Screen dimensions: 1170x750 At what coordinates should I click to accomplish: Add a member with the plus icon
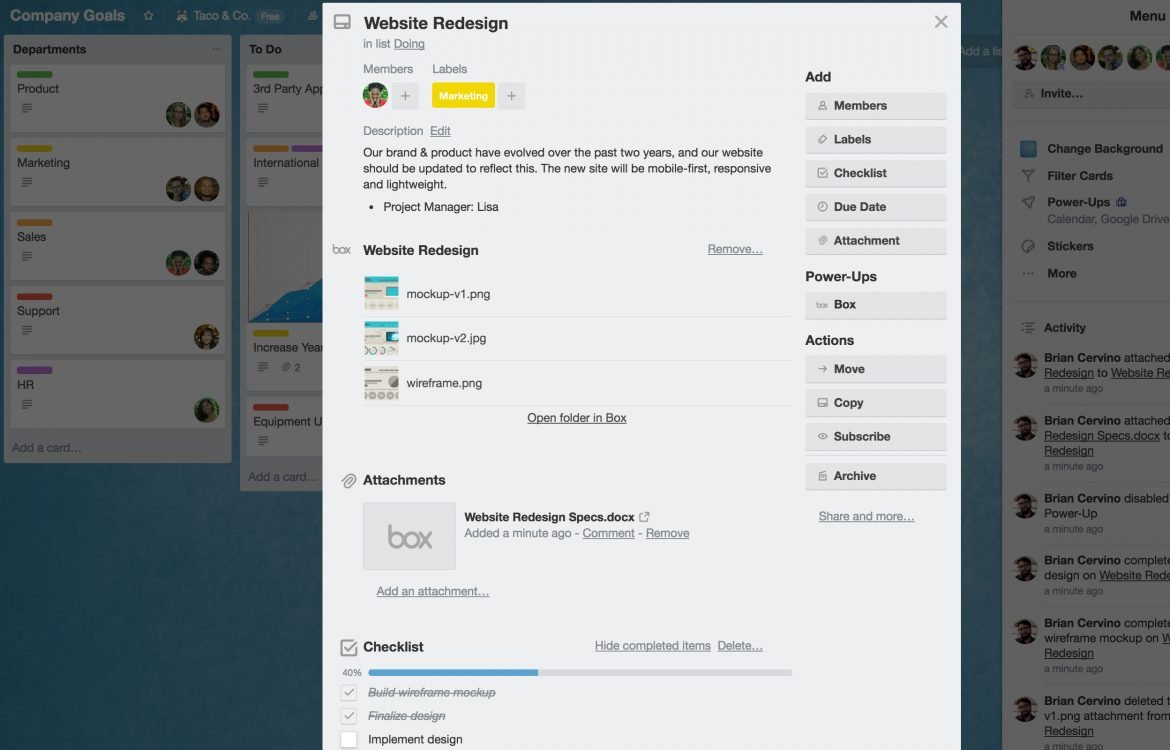(x=405, y=96)
